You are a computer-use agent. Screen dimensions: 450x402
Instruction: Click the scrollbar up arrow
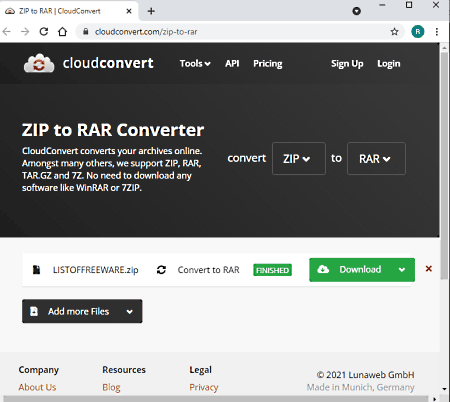[x=444, y=48]
